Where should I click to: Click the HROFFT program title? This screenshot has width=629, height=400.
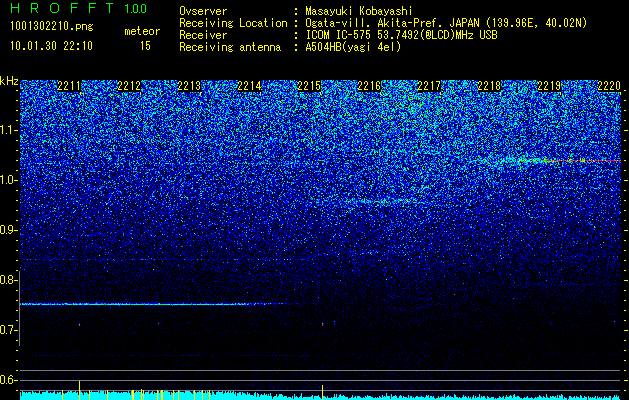click(62, 8)
